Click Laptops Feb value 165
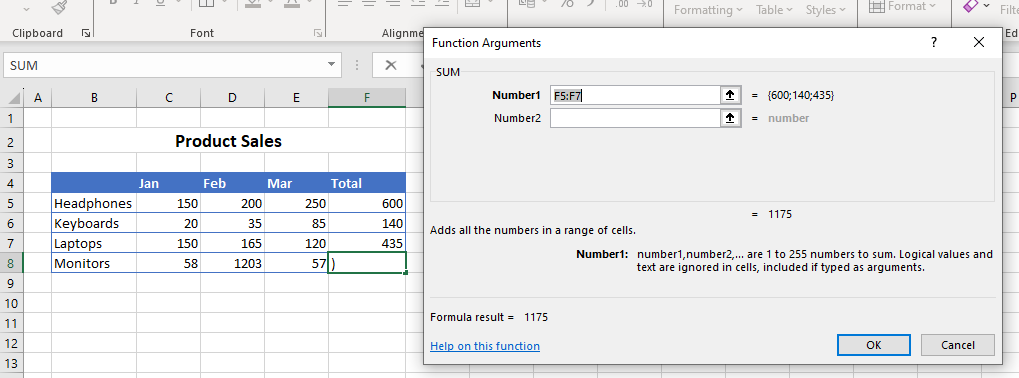 [x=233, y=244]
